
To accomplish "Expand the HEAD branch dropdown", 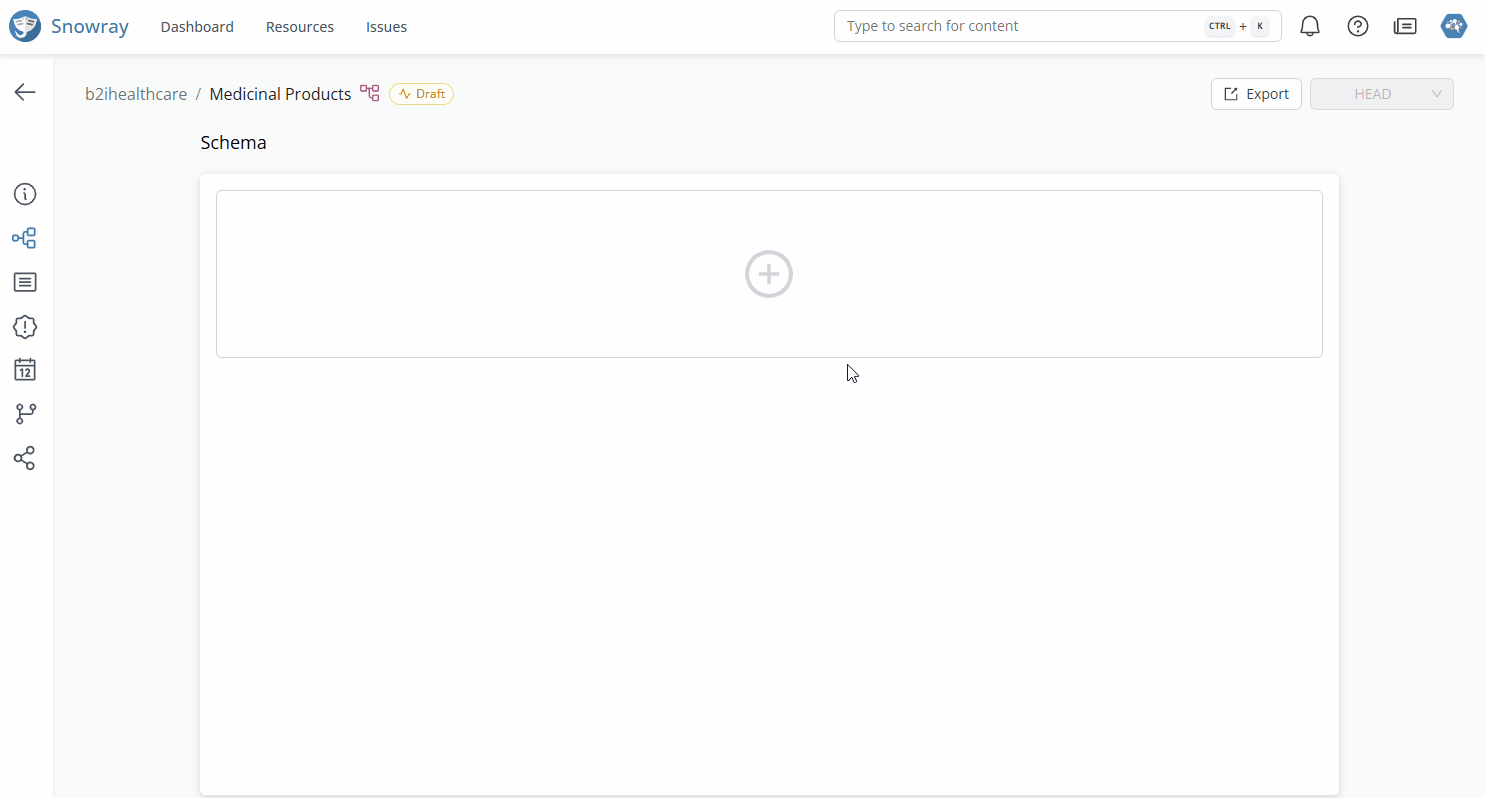I will pyautogui.click(x=1381, y=94).
